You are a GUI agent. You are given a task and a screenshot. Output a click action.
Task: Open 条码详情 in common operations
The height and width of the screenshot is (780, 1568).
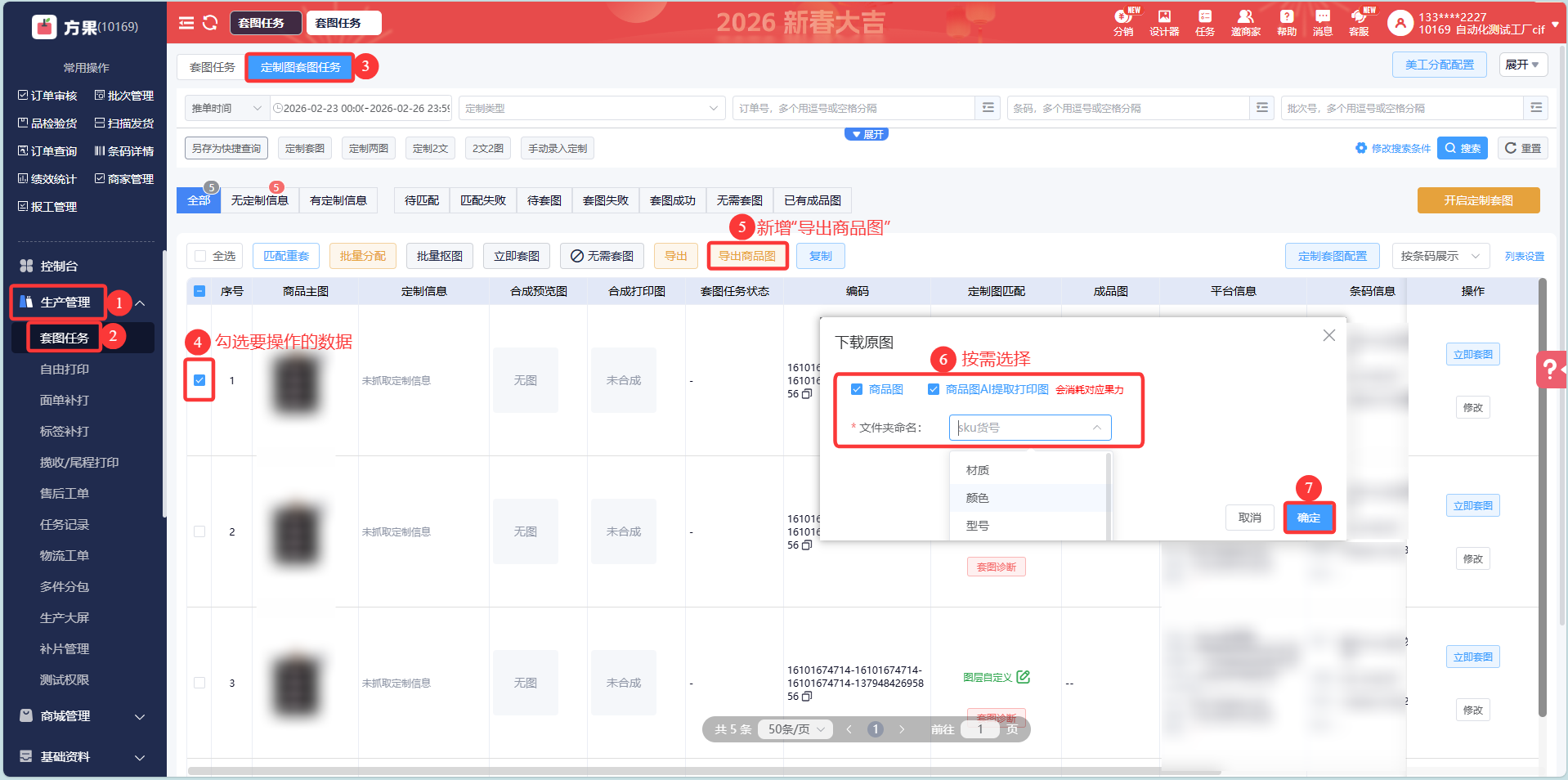point(124,151)
